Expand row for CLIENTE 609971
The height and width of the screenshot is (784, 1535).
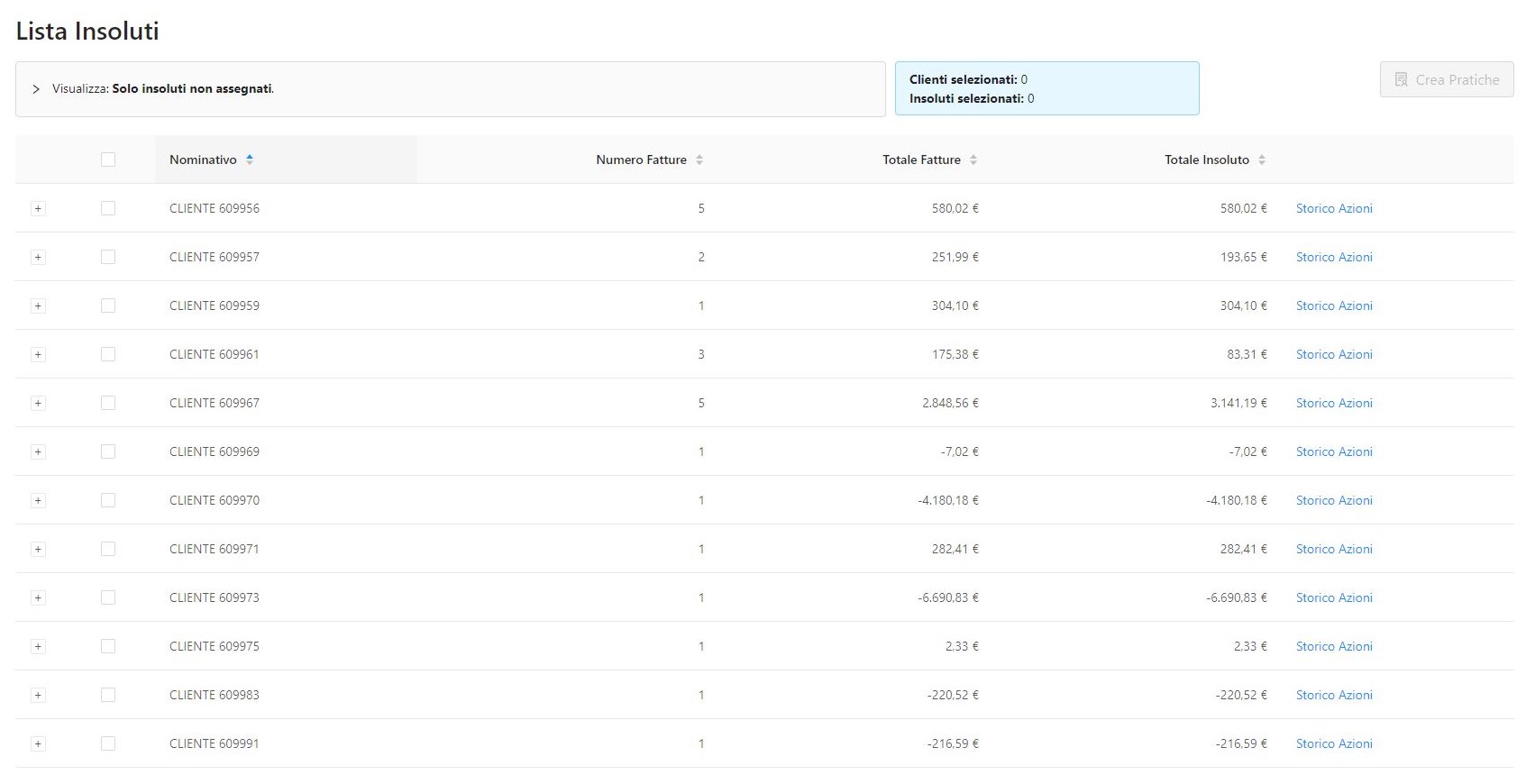[x=38, y=549]
